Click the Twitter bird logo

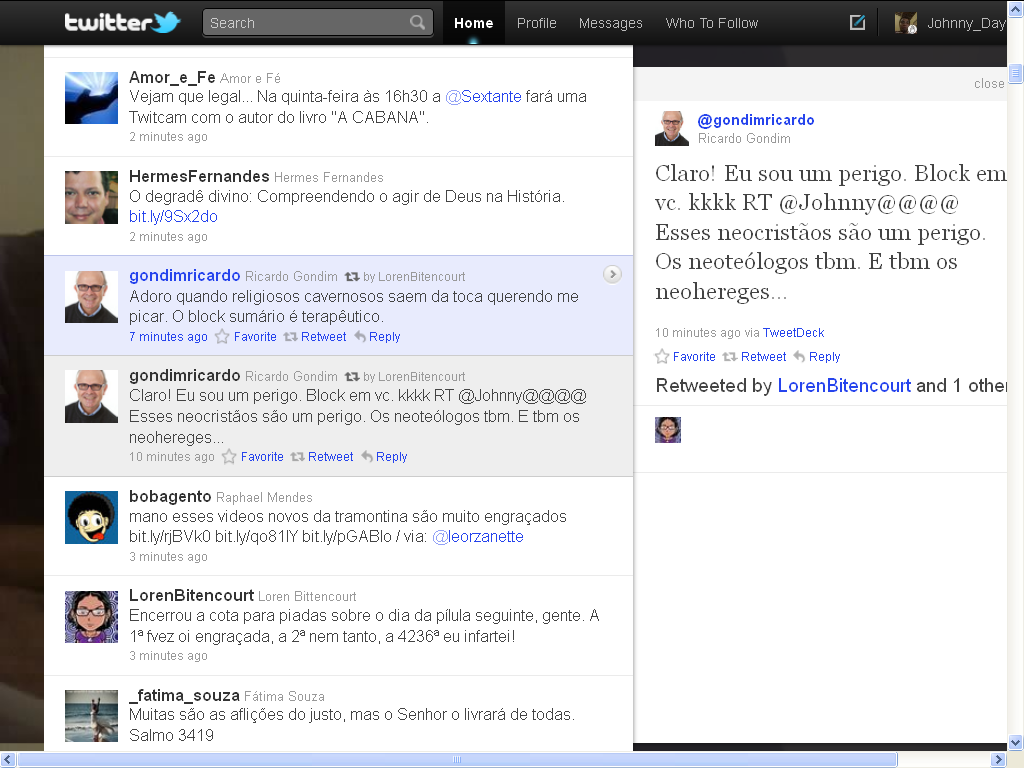[x=167, y=23]
